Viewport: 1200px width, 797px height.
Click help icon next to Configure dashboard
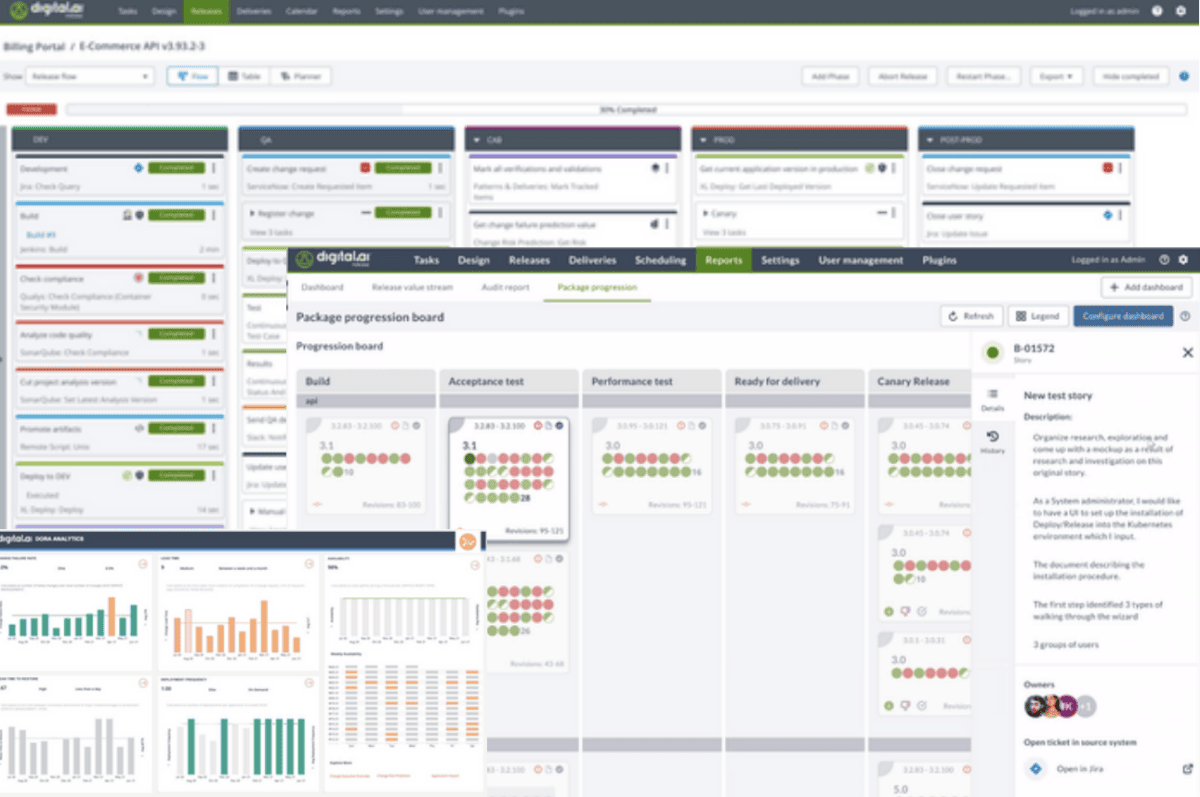(1185, 316)
